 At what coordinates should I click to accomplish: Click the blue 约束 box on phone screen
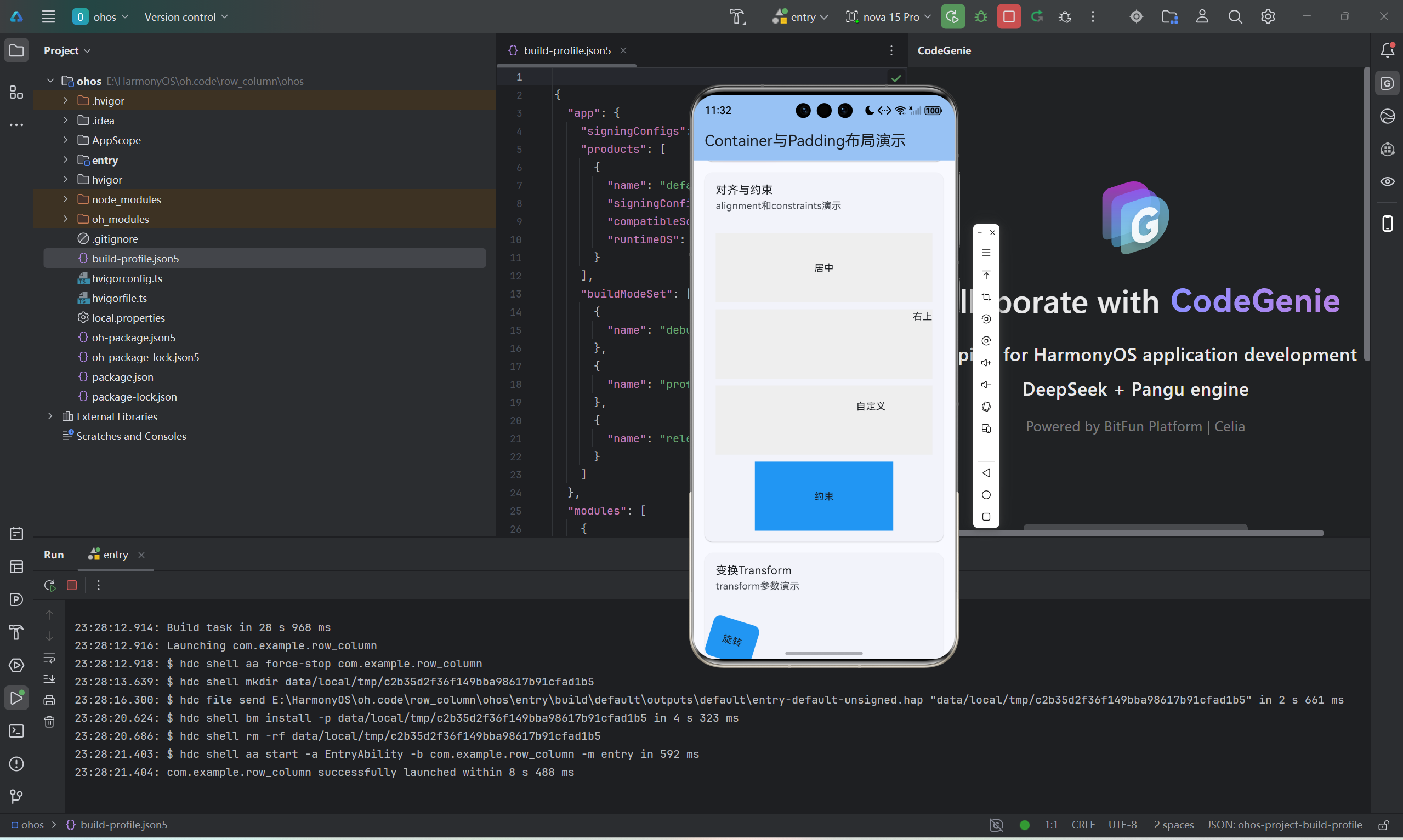pyautogui.click(x=823, y=496)
